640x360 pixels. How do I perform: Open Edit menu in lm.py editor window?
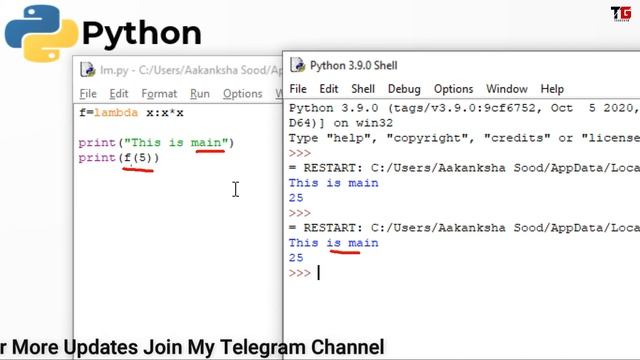(x=119, y=93)
